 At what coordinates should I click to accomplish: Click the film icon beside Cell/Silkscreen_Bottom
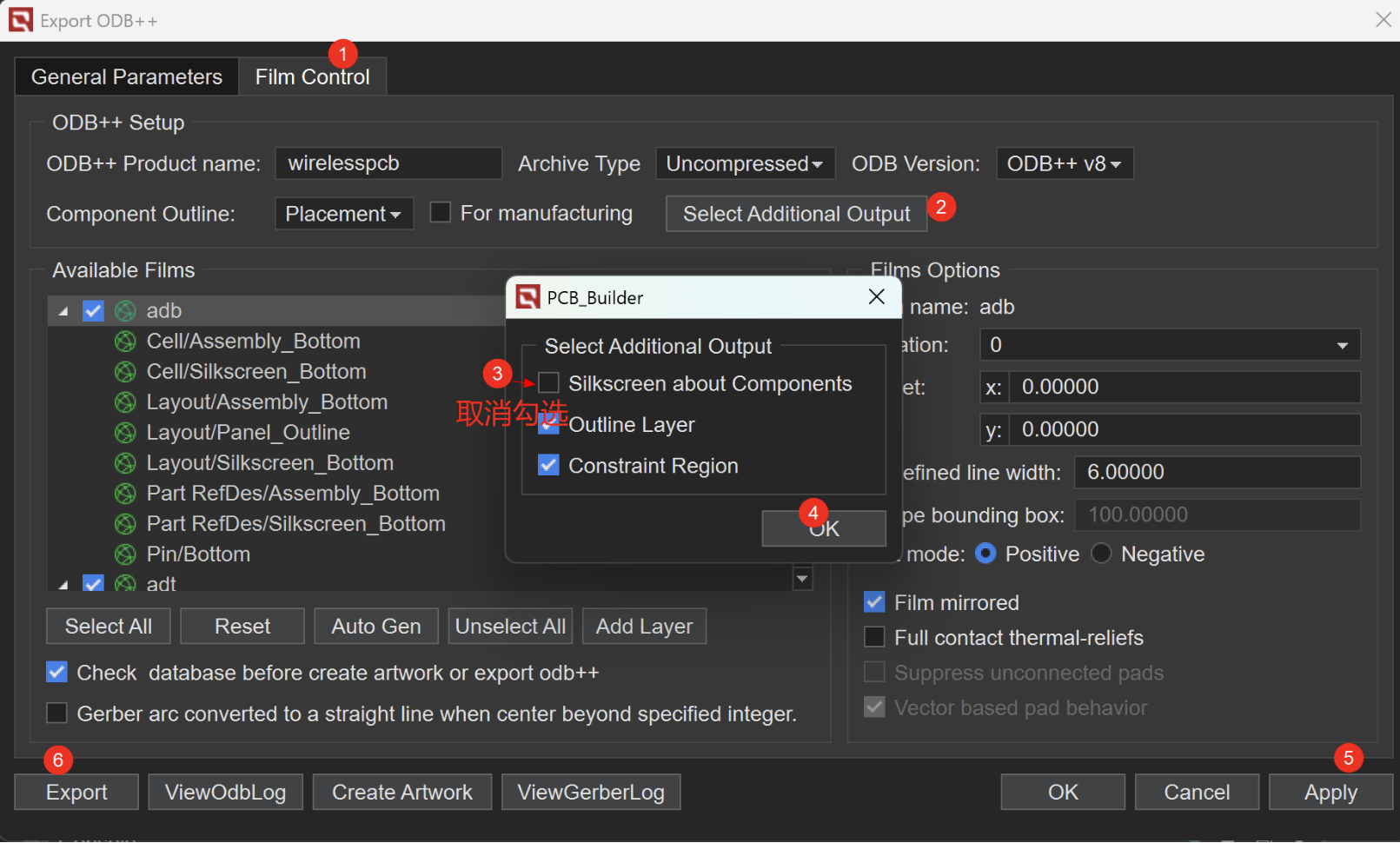pos(125,372)
